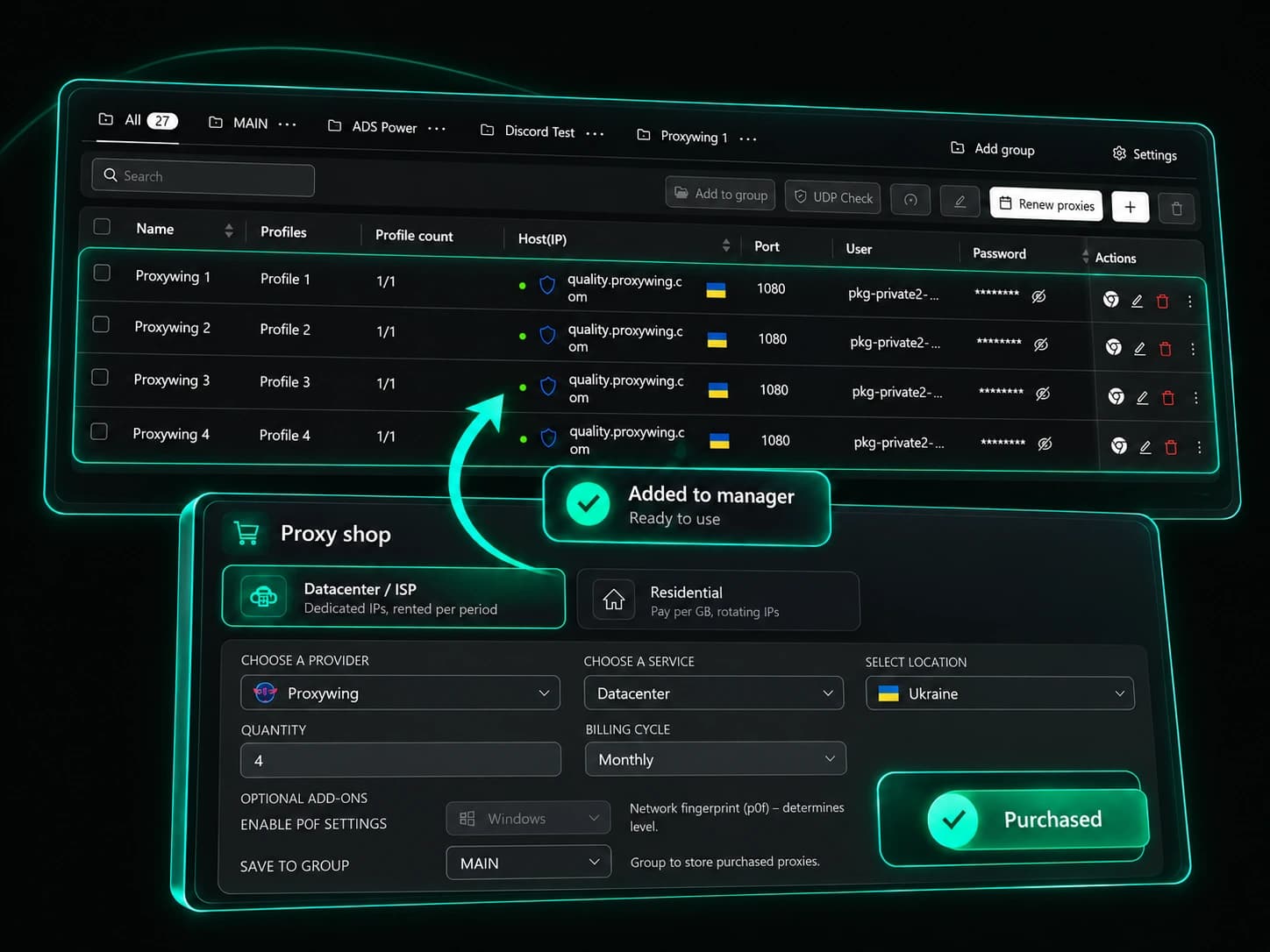
Task: Click Add group in the top bar
Action: pos(993,148)
